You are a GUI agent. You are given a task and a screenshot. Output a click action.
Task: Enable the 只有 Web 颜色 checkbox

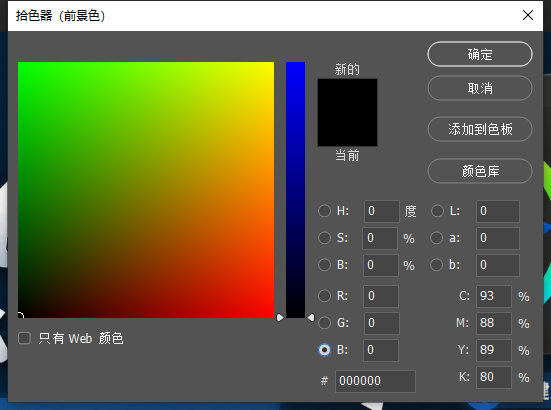(24, 338)
